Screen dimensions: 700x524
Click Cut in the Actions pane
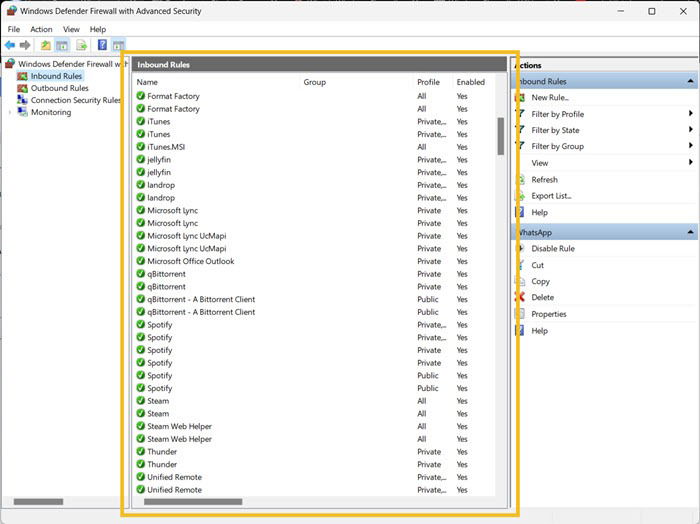coord(538,265)
